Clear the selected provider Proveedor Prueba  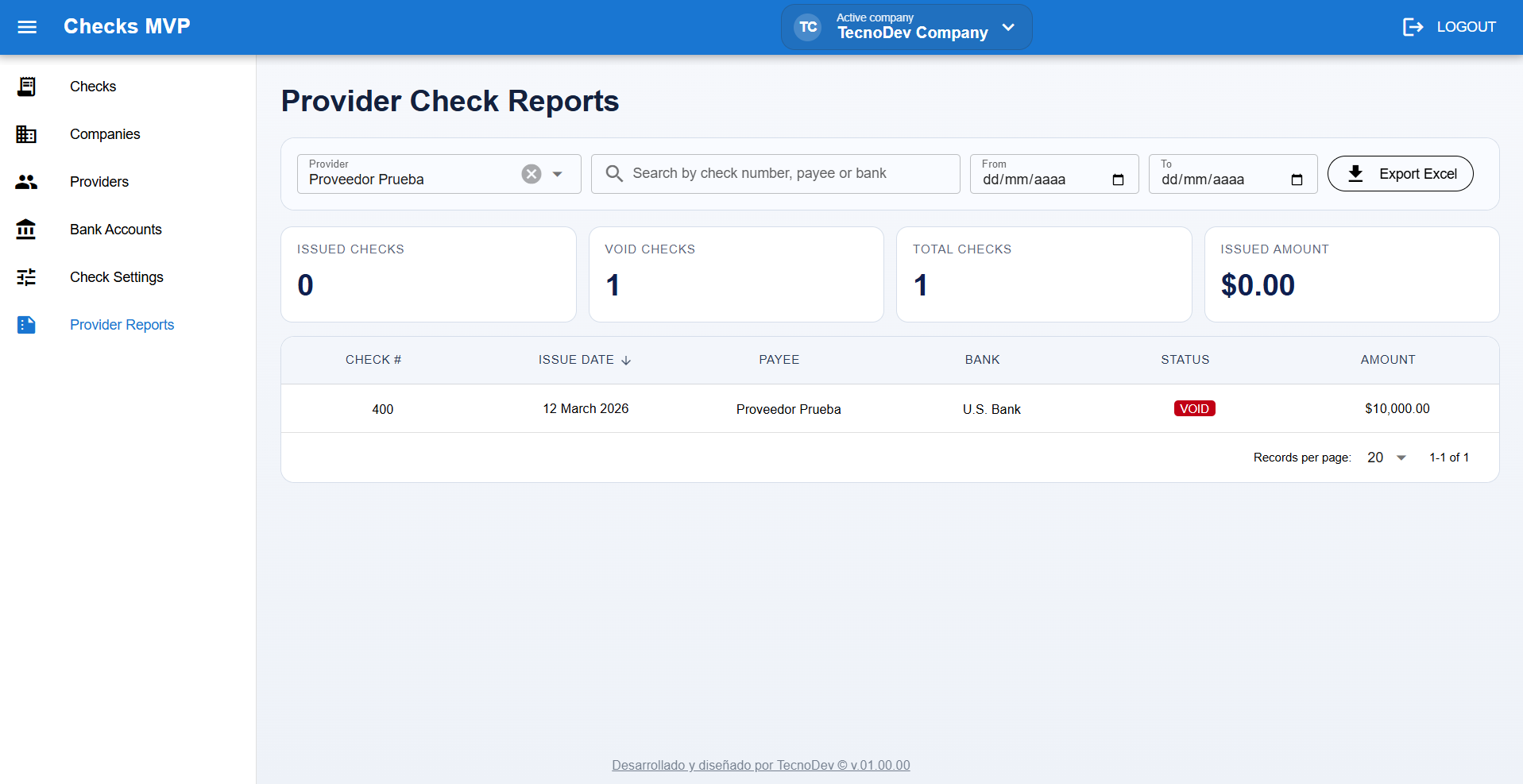pos(532,174)
